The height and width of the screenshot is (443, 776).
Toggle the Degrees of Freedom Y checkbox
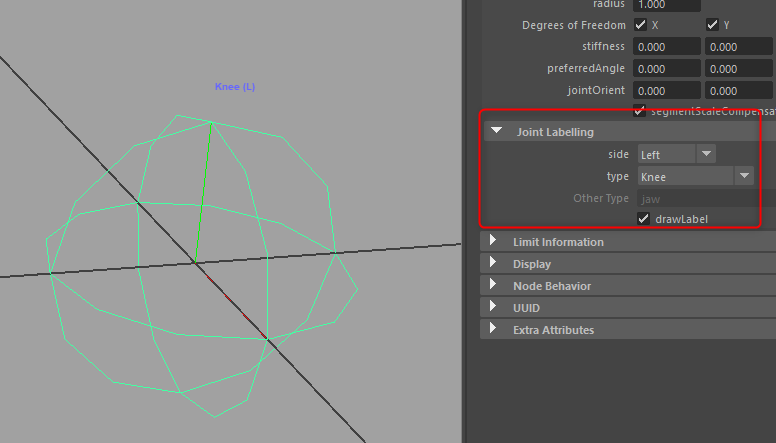click(x=713, y=25)
